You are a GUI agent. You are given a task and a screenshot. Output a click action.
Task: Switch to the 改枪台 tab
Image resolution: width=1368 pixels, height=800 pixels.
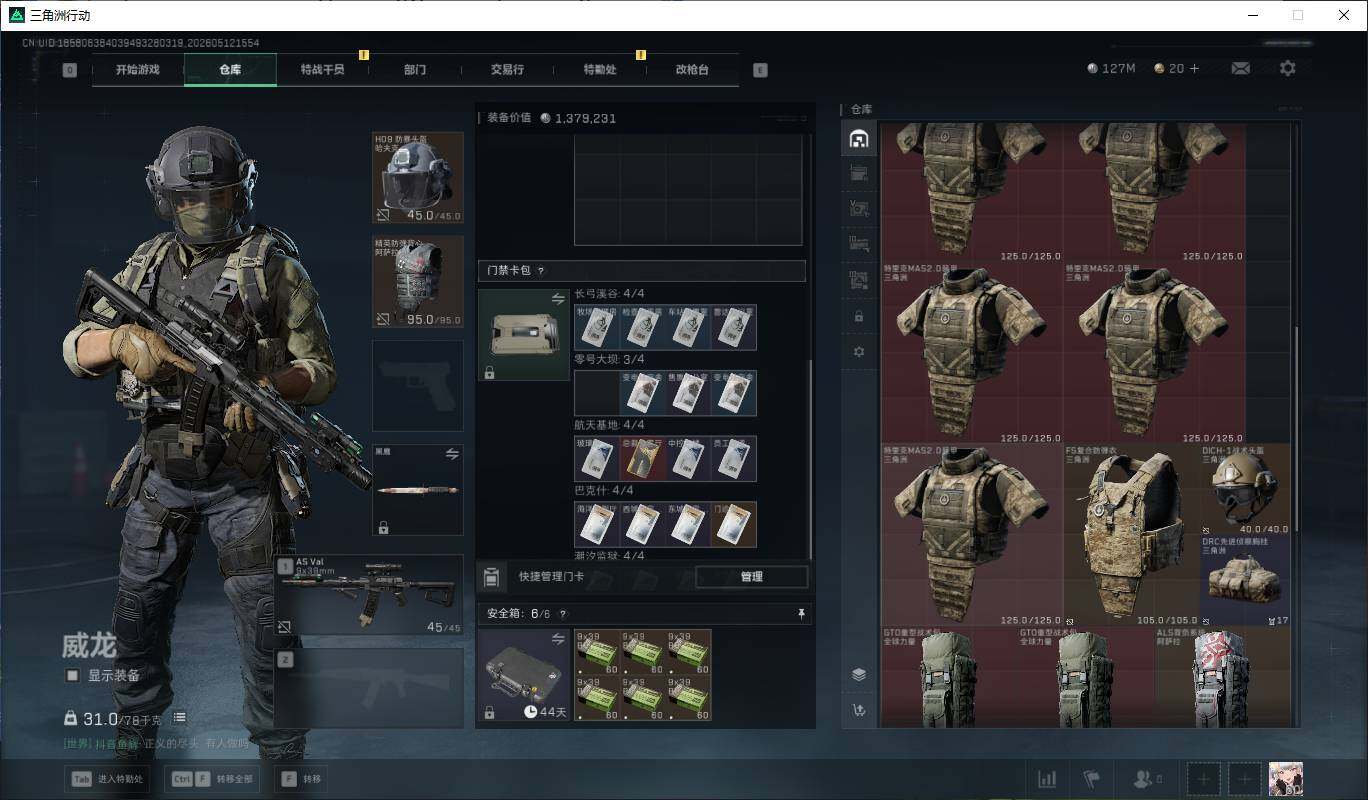click(692, 70)
